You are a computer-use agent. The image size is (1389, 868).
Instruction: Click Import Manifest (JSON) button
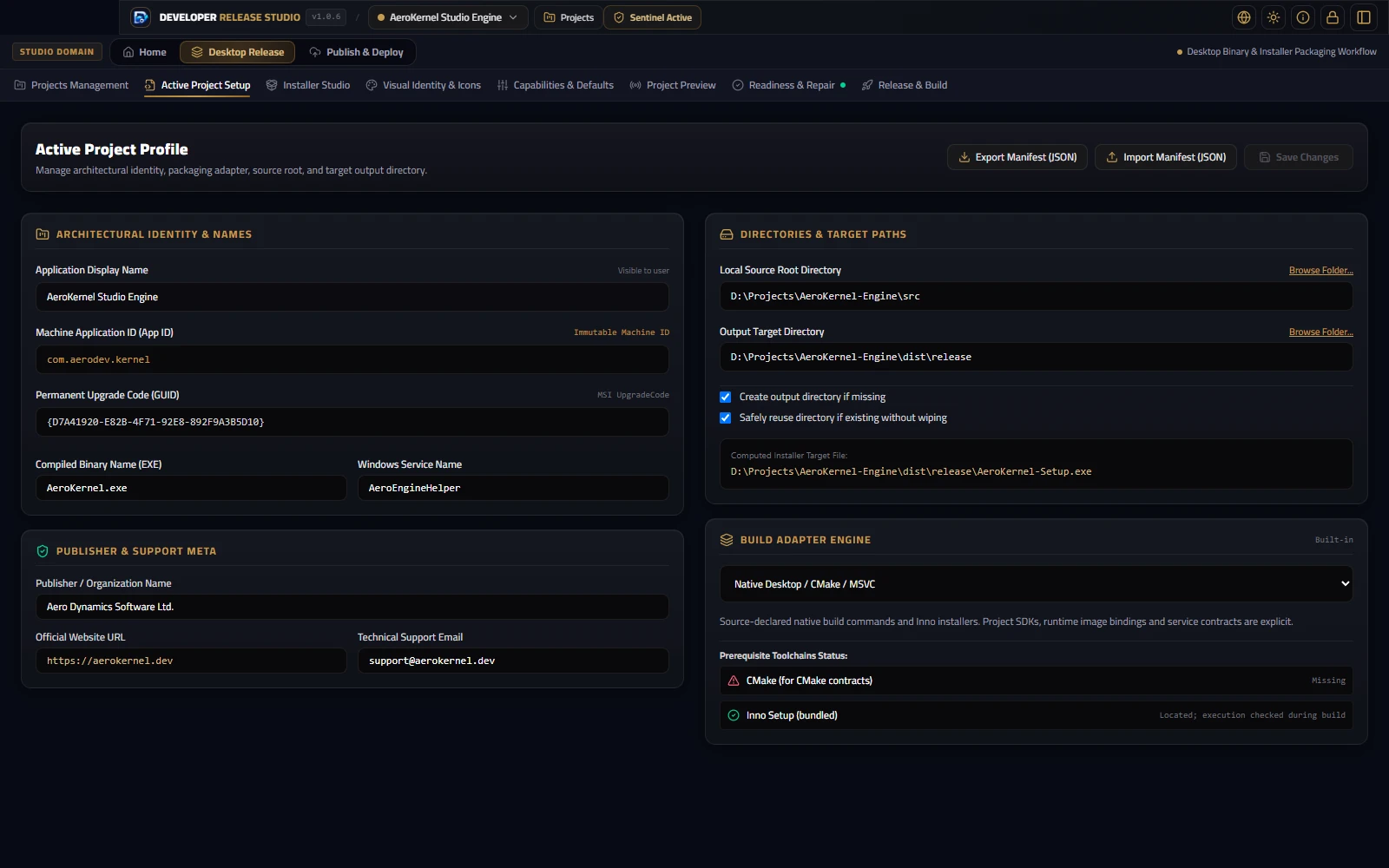click(x=1166, y=157)
